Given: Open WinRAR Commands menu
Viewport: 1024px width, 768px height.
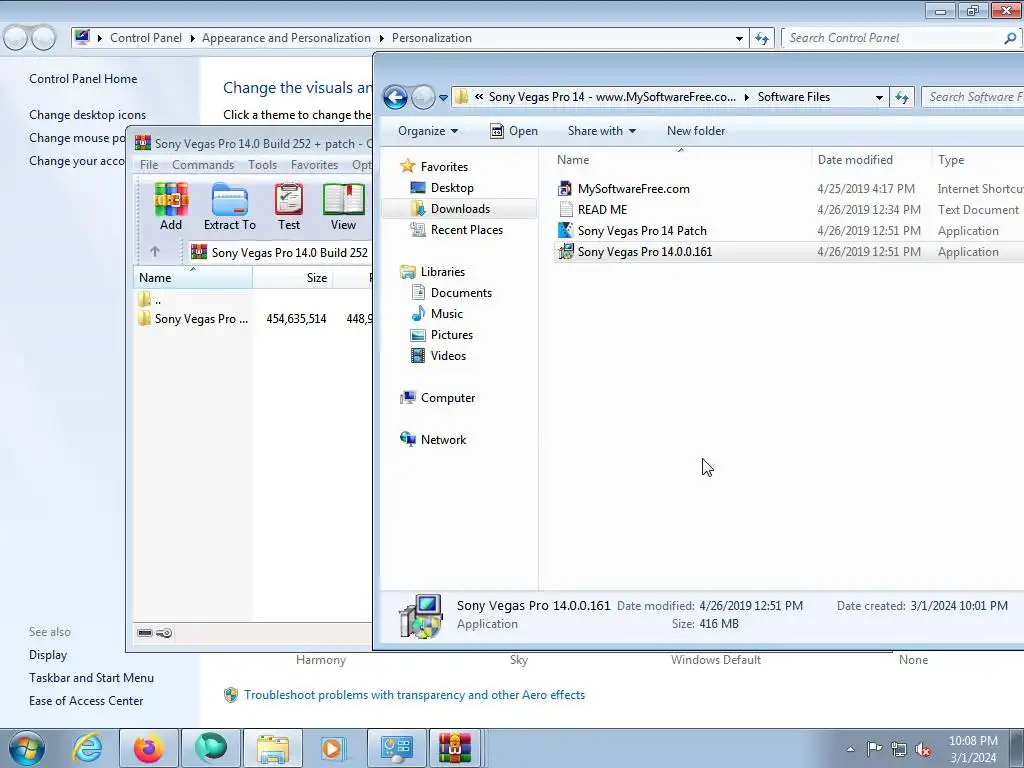Looking at the screenshot, I should (203, 165).
